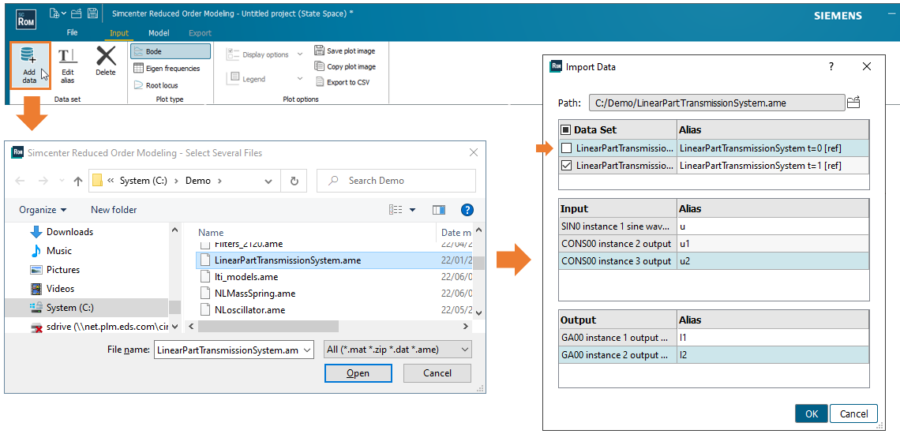The width and height of the screenshot is (900, 434).
Task: Select Root locus plot type
Action: pos(156,85)
